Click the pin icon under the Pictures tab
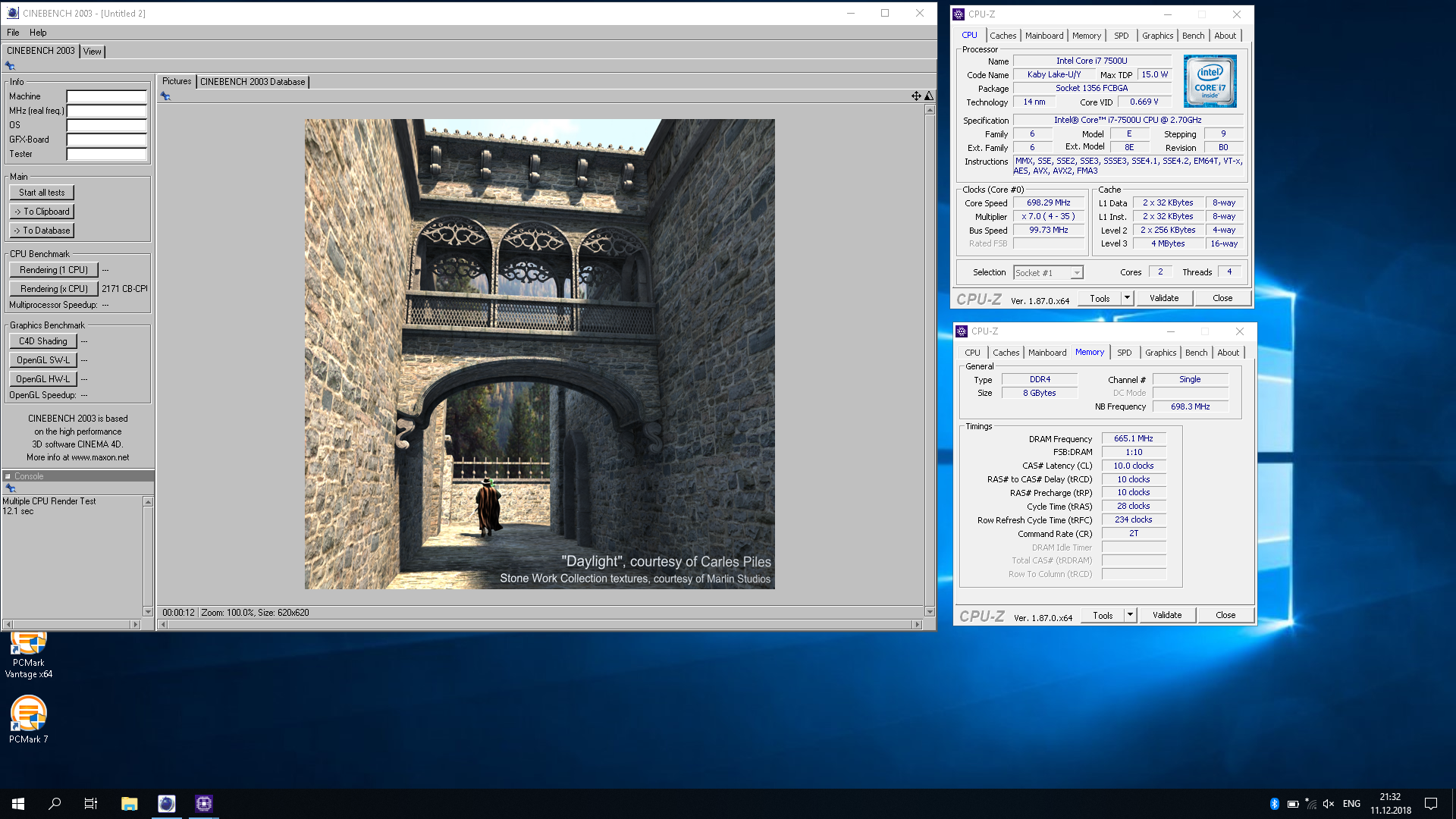Screen dimensions: 1456x819 point(165,96)
